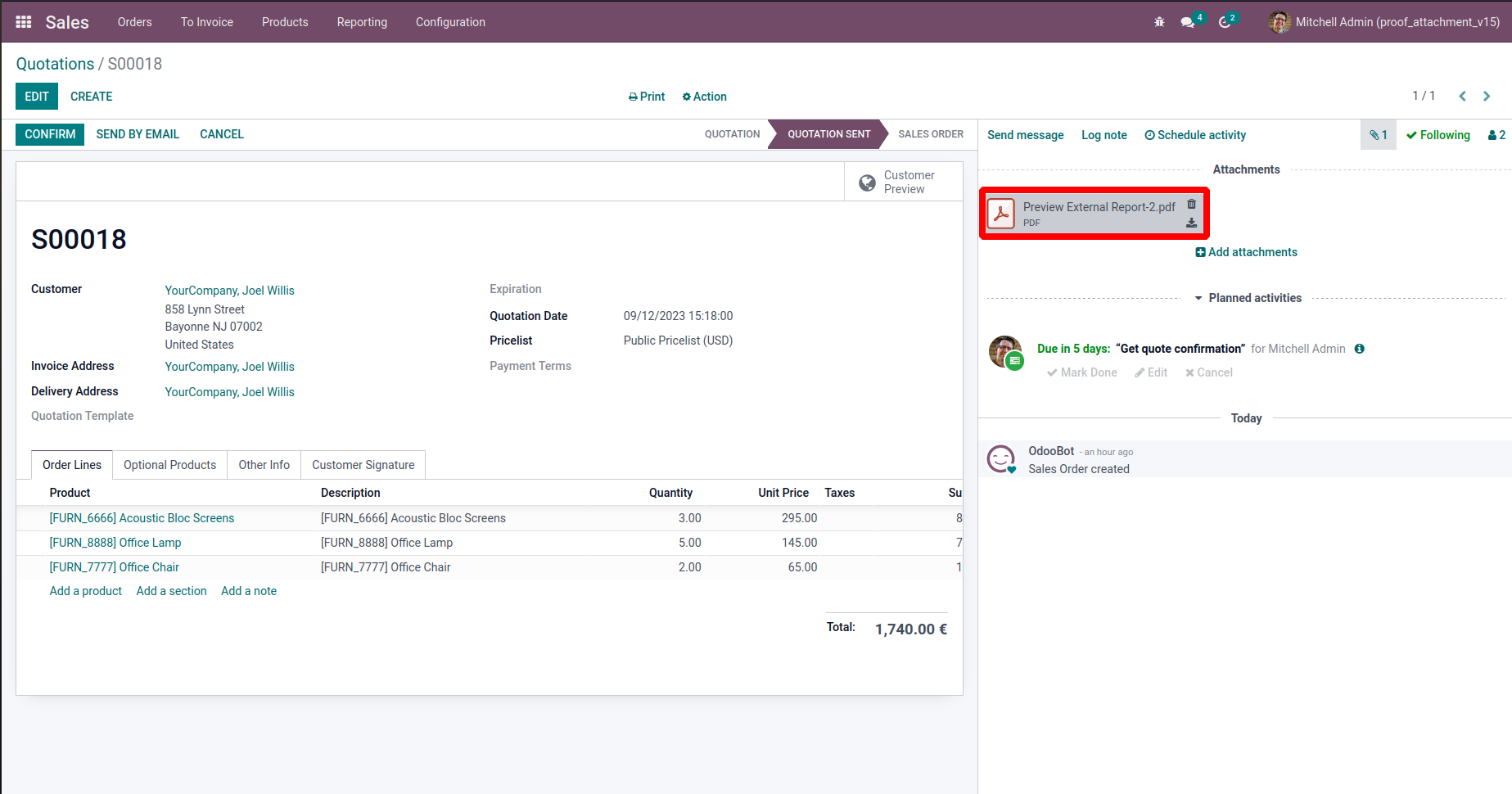Click the PDF file icon thumbnail
The height and width of the screenshot is (794, 1512).
point(1001,214)
